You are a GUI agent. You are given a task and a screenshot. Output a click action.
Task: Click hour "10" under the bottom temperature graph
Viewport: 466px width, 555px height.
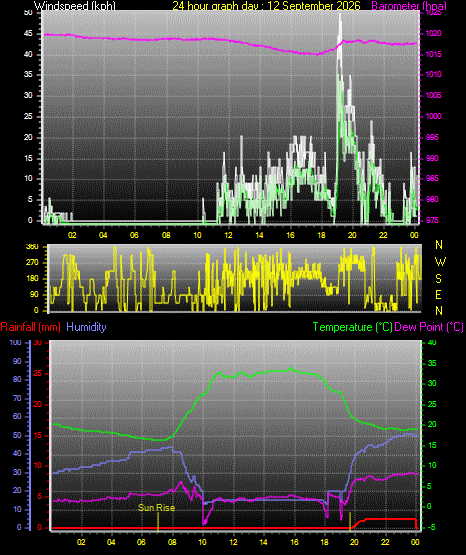tap(202, 542)
